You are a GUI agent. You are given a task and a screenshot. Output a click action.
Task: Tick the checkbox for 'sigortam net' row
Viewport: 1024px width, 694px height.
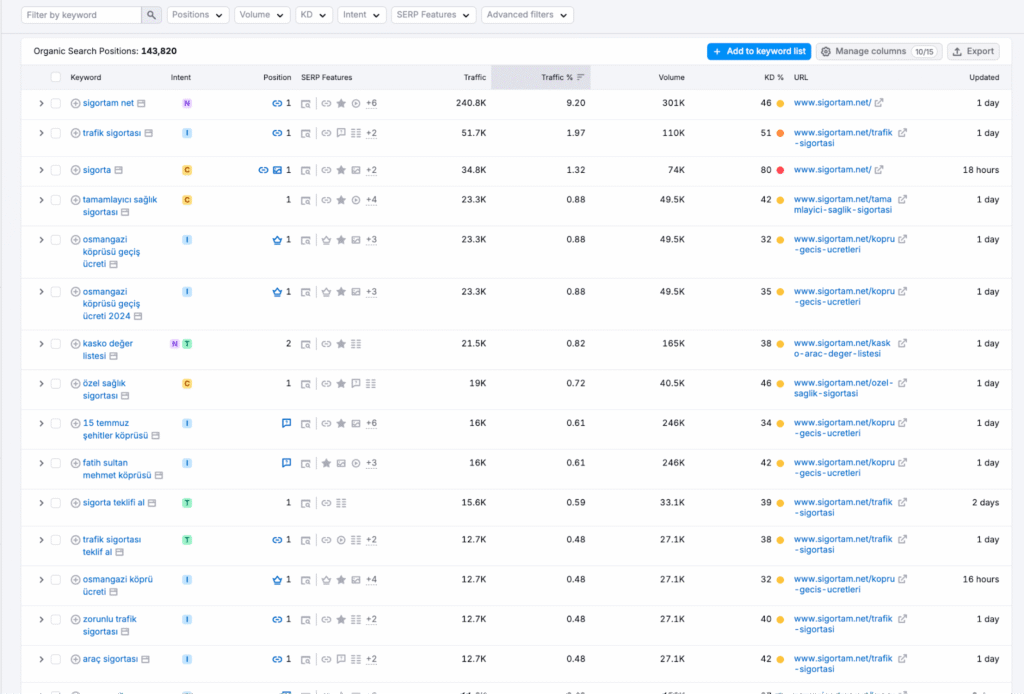[56, 103]
